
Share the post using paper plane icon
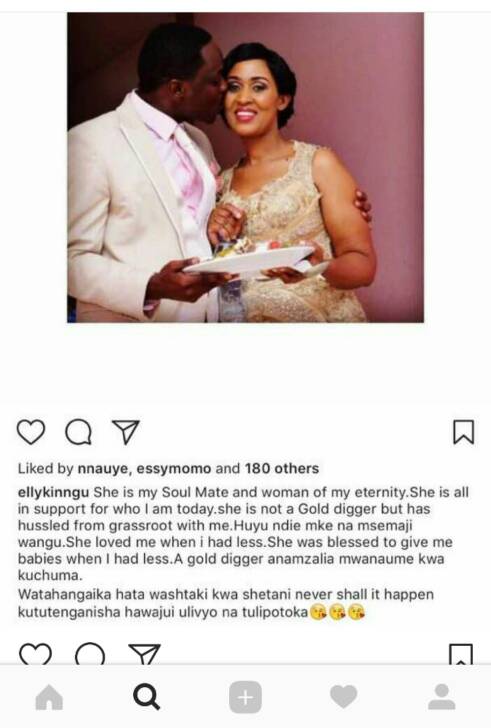126,432
